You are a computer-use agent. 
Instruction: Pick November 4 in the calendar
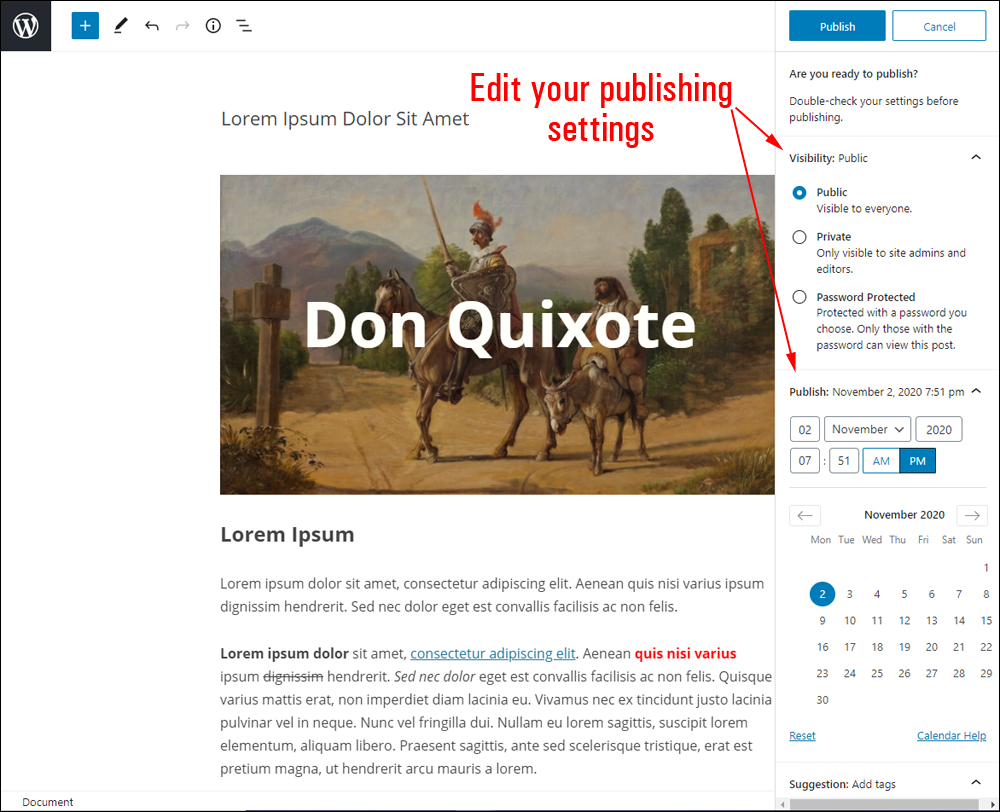pos(877,594)
